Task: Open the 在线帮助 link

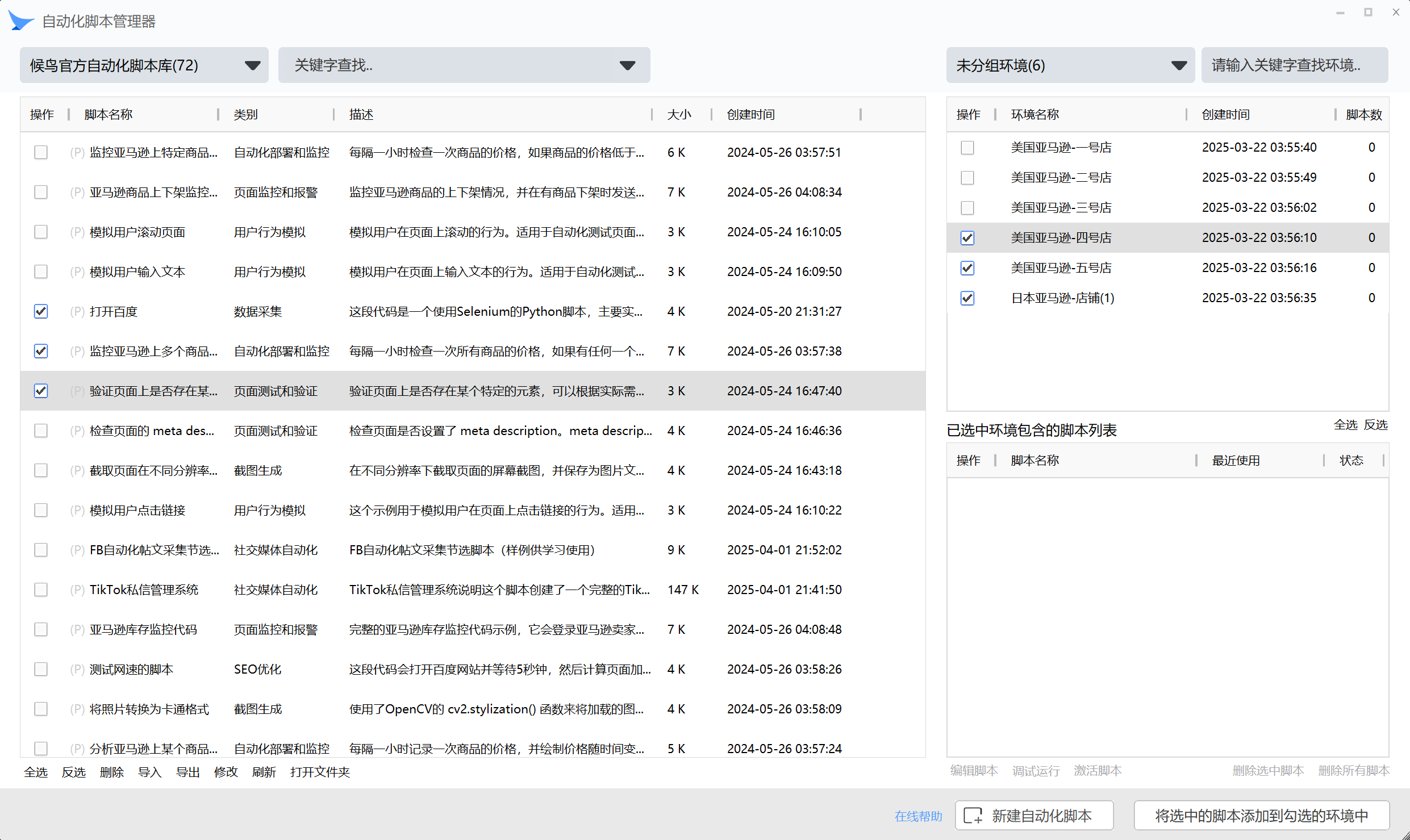Action: [x=918, y=816]
